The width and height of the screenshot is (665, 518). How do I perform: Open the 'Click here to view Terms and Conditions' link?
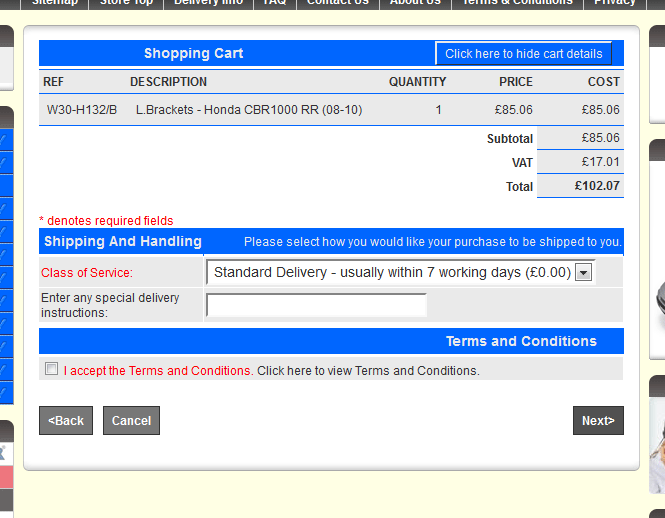tap(368, 371)
